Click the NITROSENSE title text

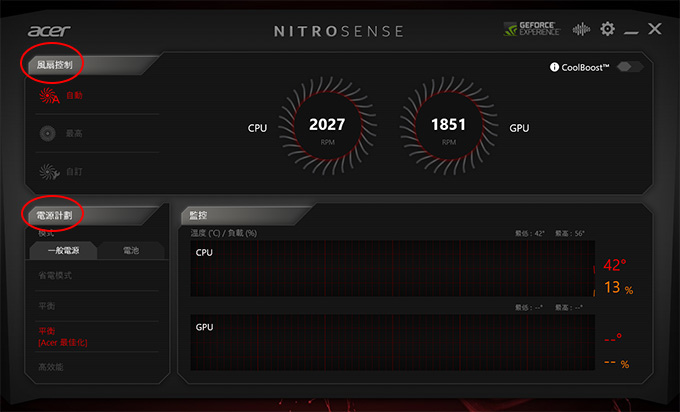(x=339, y=31)
